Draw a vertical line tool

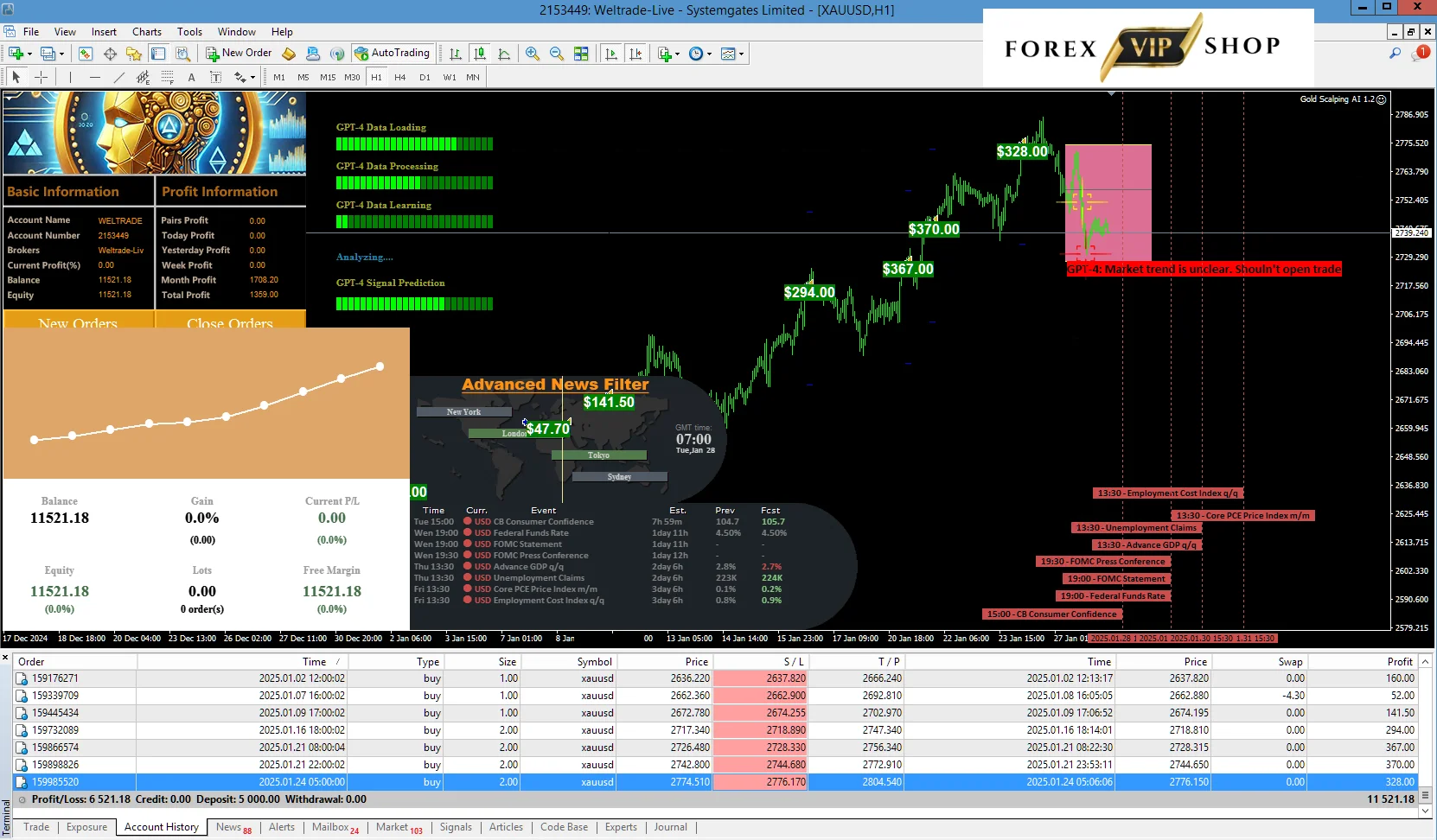pyautogui.click(x=70, y=77)
